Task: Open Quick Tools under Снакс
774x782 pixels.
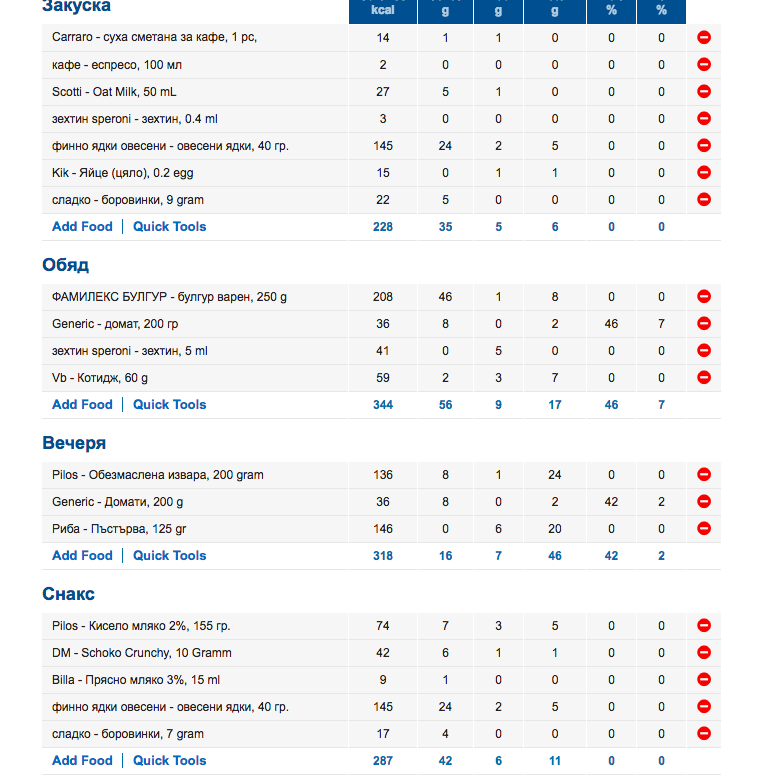Action: (x=169, y=761)
